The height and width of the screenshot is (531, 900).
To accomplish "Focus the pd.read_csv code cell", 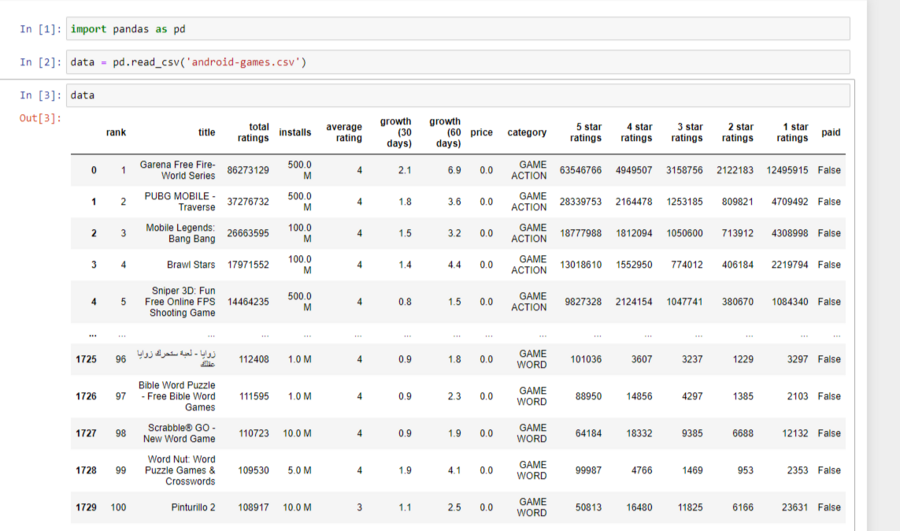I will pos(457,62).
